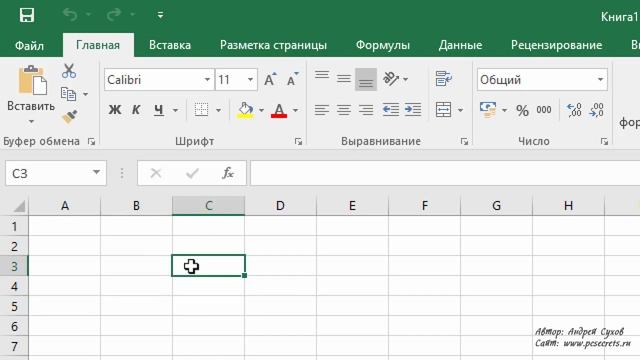
Task: Switch to the Главная tab
Action: coord(98,45)
